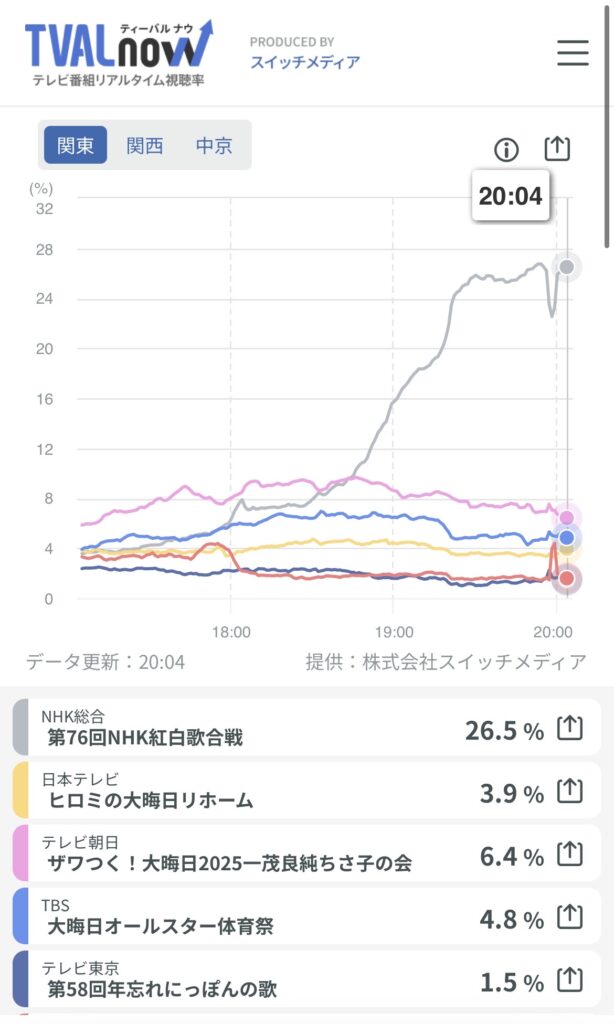Share the ヒロミの大晦日リホーム rating
This screenshot has width=614, height=1024.
[x=570, y=791]
